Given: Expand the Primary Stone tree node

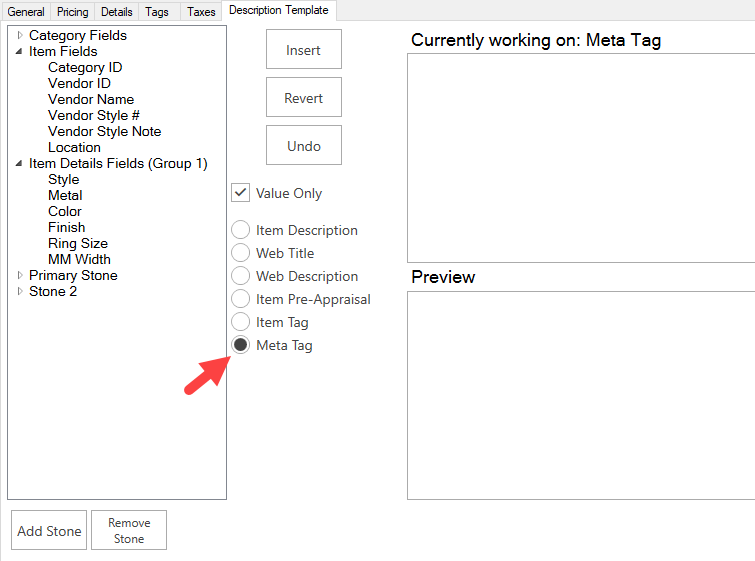Looking at the screenshot, I should [20, 275].
